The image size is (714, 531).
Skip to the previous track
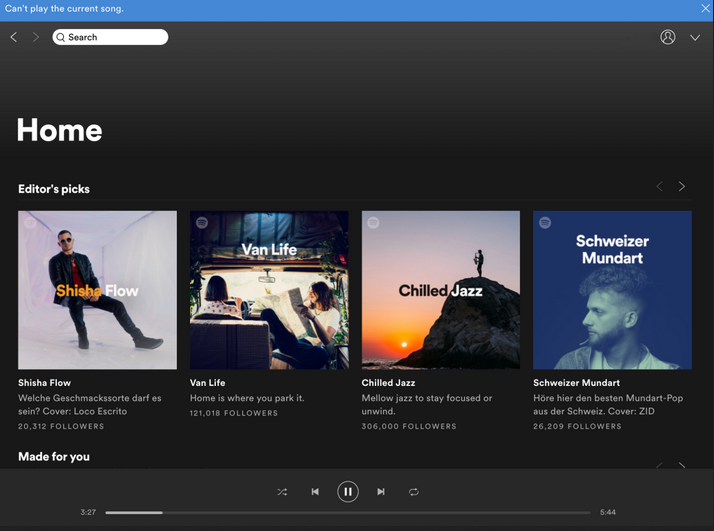coord(315,492)
